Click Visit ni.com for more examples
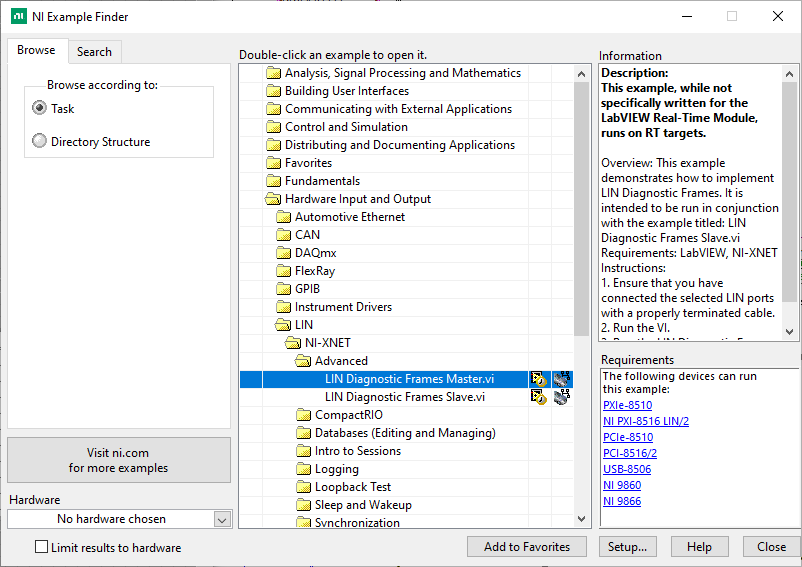Viewport: 802px width, 567px height. pyautogui.click(x=119, y=460)
